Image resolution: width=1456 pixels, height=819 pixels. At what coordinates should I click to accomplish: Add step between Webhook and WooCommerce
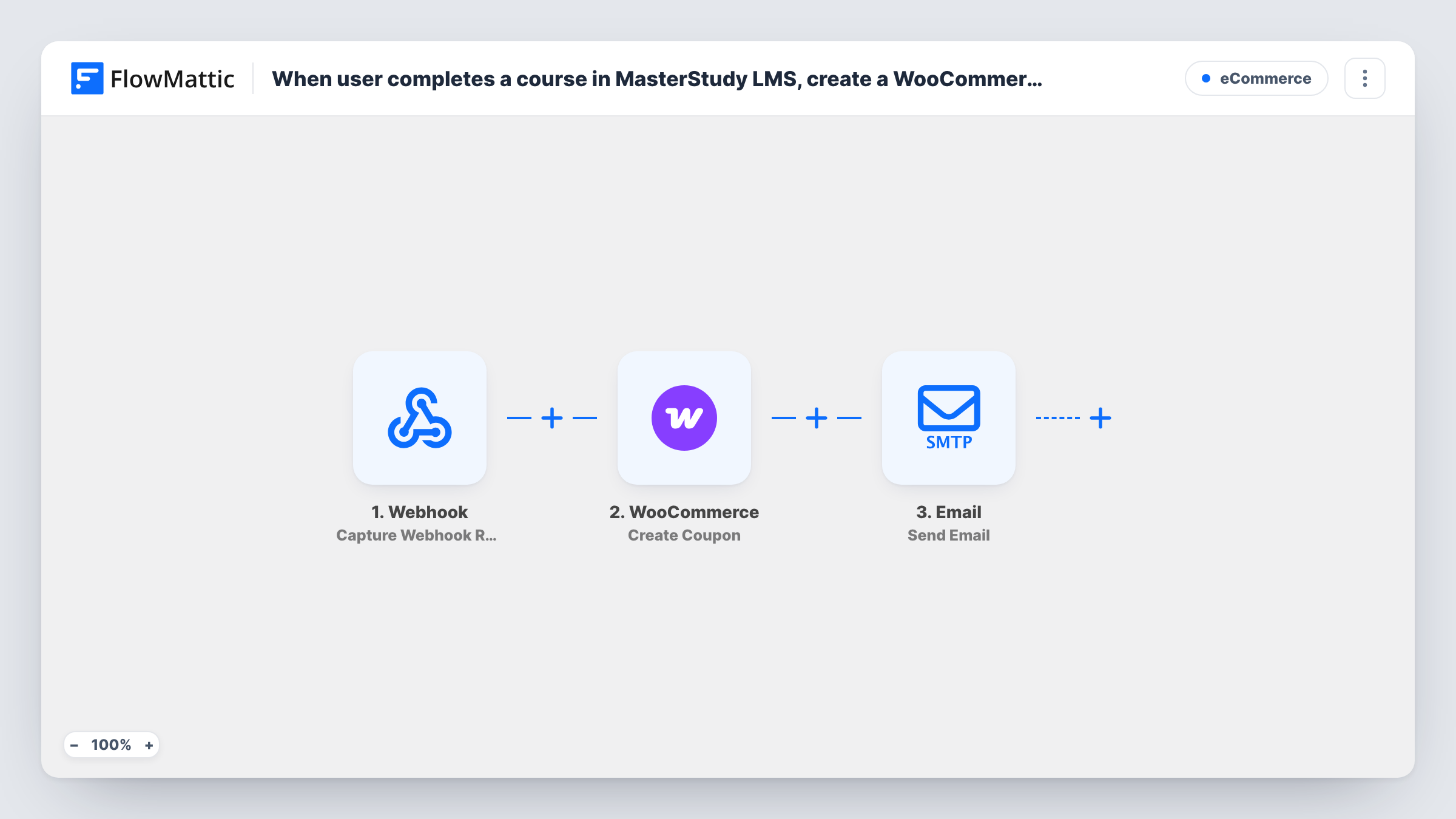pyautogui.click(x=552, y=418)
